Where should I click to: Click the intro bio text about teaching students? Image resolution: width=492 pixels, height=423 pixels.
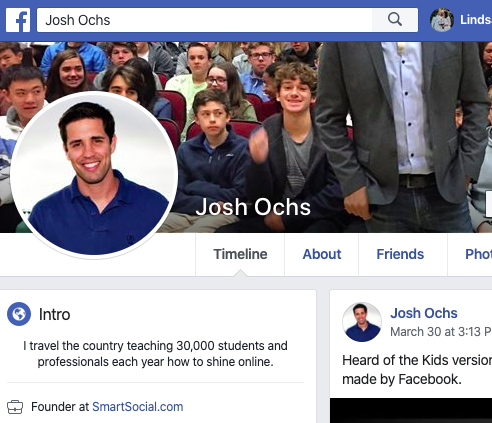[155, 354]
